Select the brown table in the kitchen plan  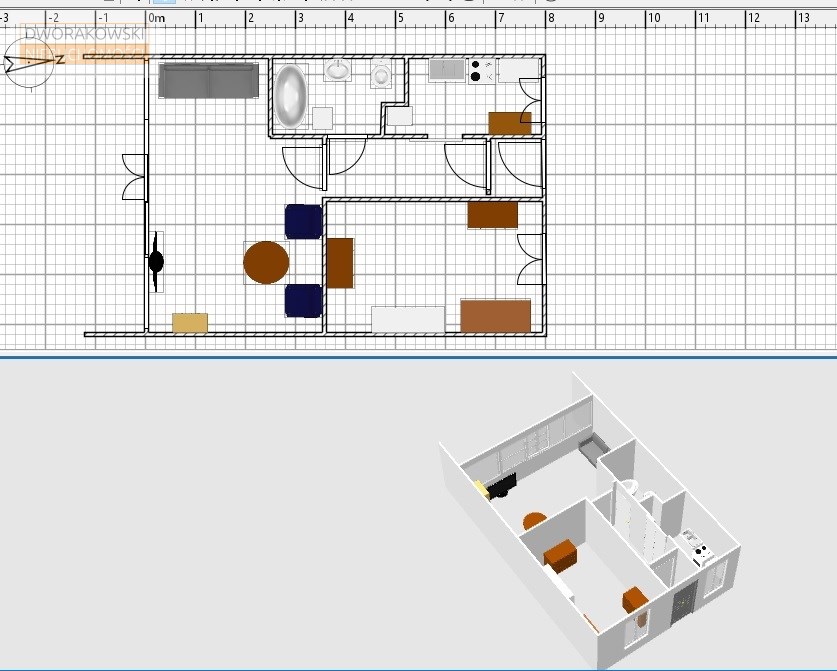(510, 123)
